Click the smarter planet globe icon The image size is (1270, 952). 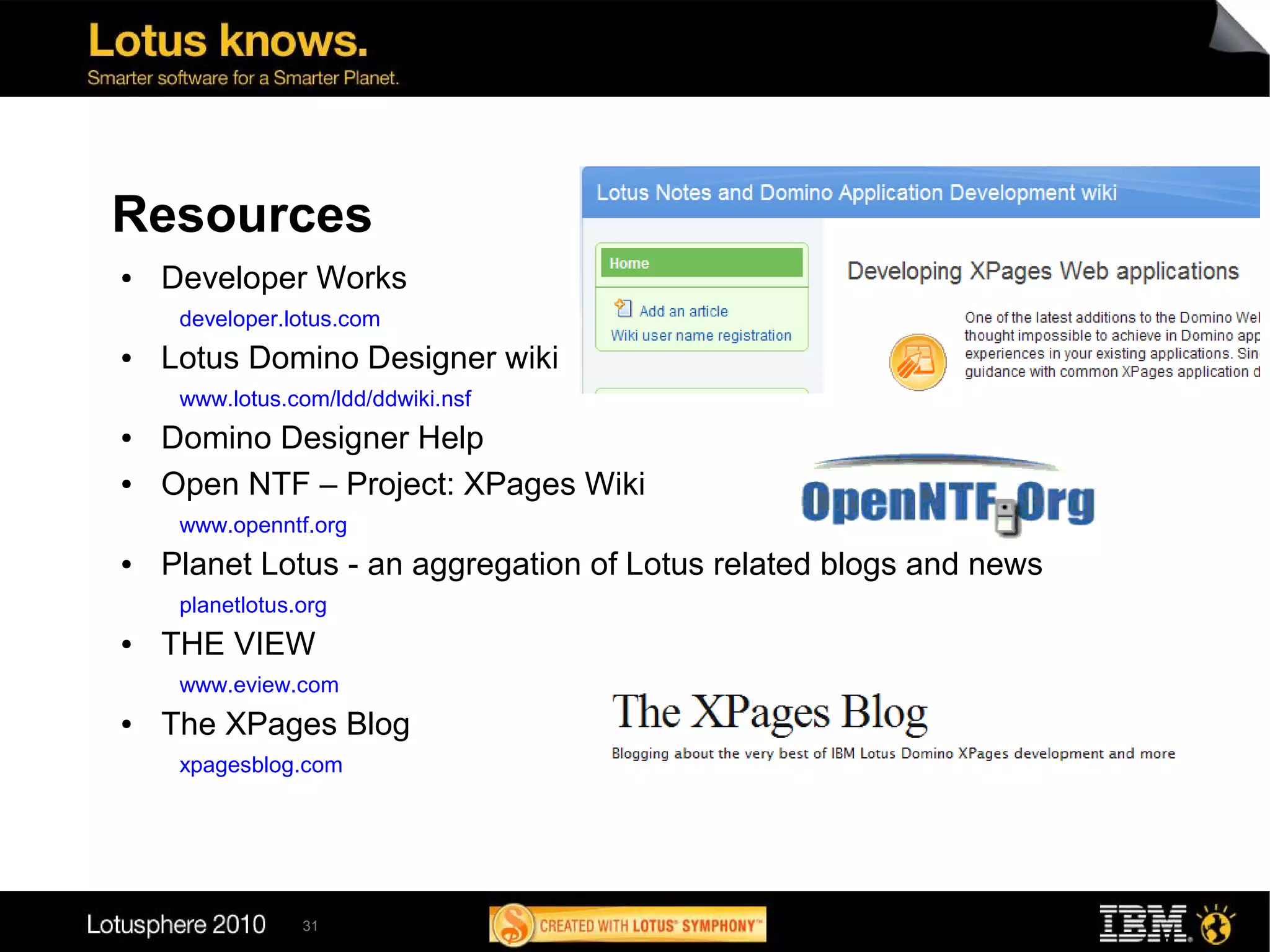click(x=1216, y=923)
